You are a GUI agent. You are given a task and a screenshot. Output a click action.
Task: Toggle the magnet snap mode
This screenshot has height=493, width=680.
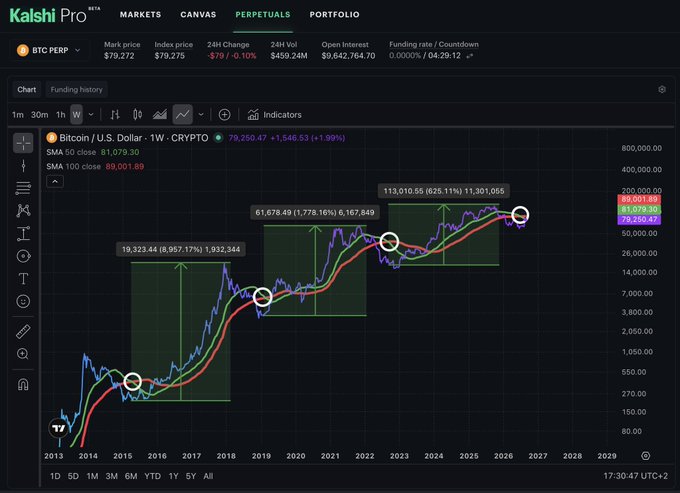point(23,384)
